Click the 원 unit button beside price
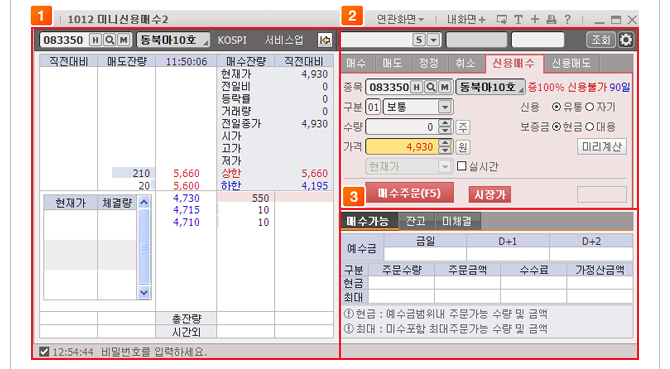Screen dimensions: 670x369 coord(463,147)
